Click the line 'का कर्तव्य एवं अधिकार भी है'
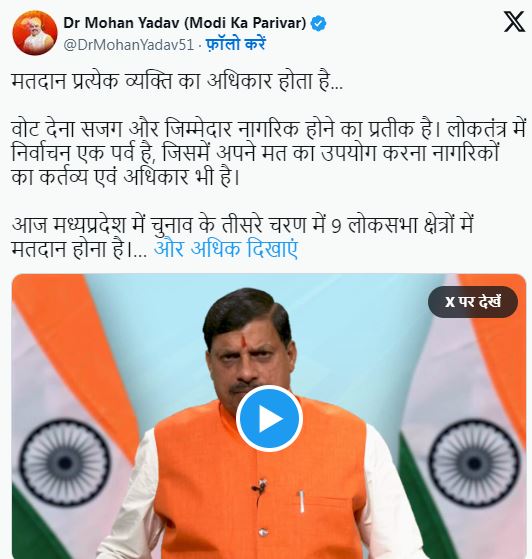 pyautogui.click(x=125, y=177)
